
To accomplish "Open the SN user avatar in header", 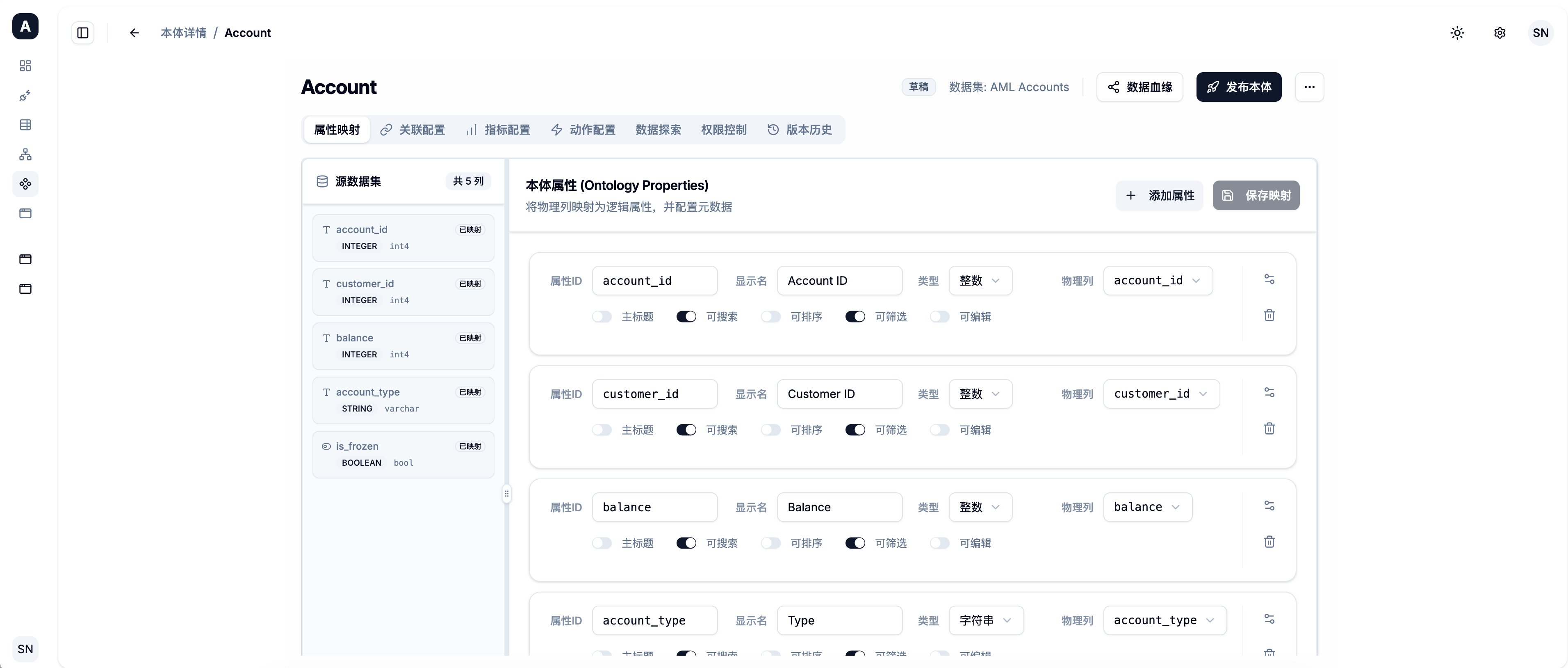I will pos(1541,33).
